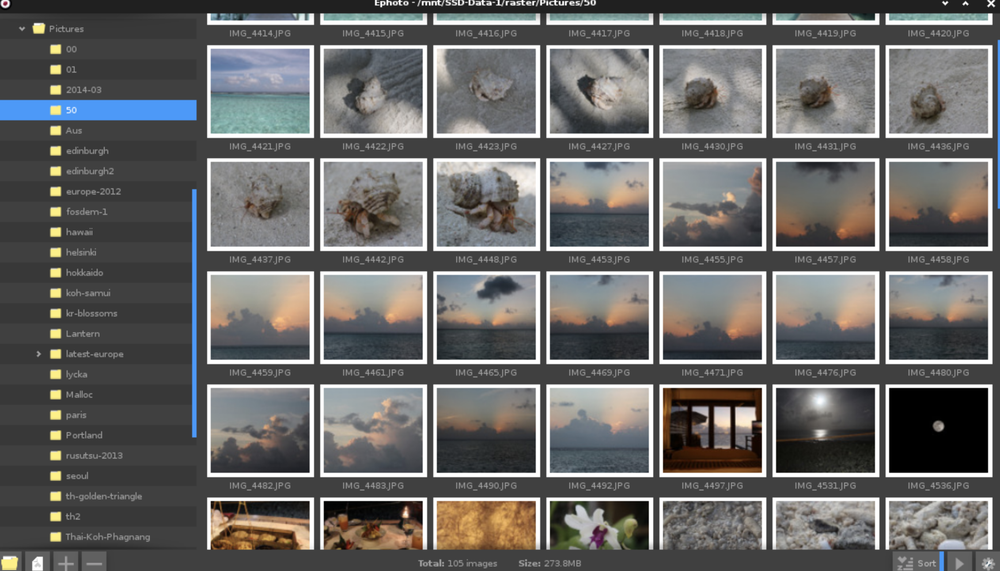The image size is (1000, 571).
Task: Open the 2014-03 folder
Action: pyautogui.click(x=98, y=90)
